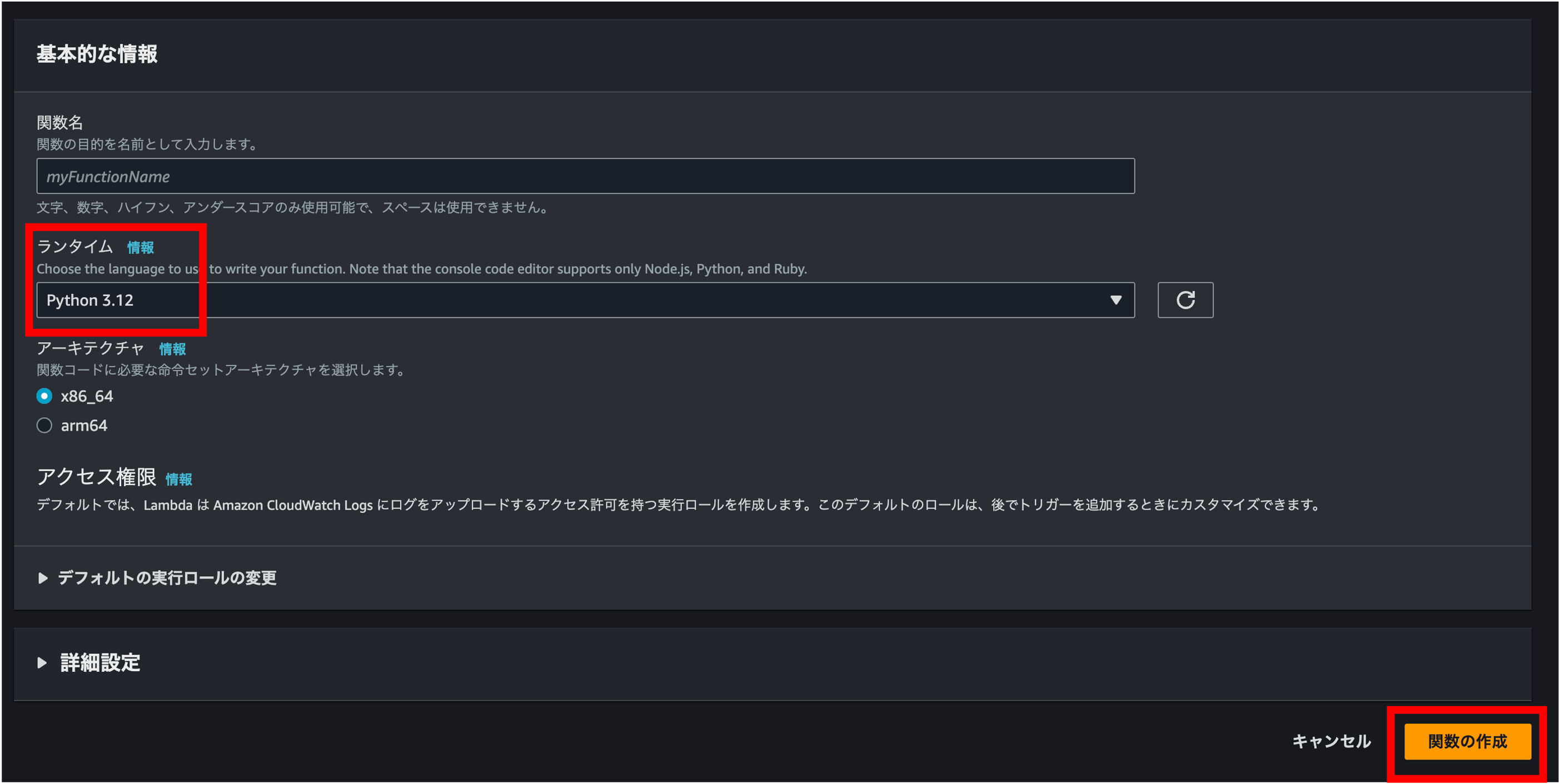Focus the myFunctionName input field

[585, 177]
